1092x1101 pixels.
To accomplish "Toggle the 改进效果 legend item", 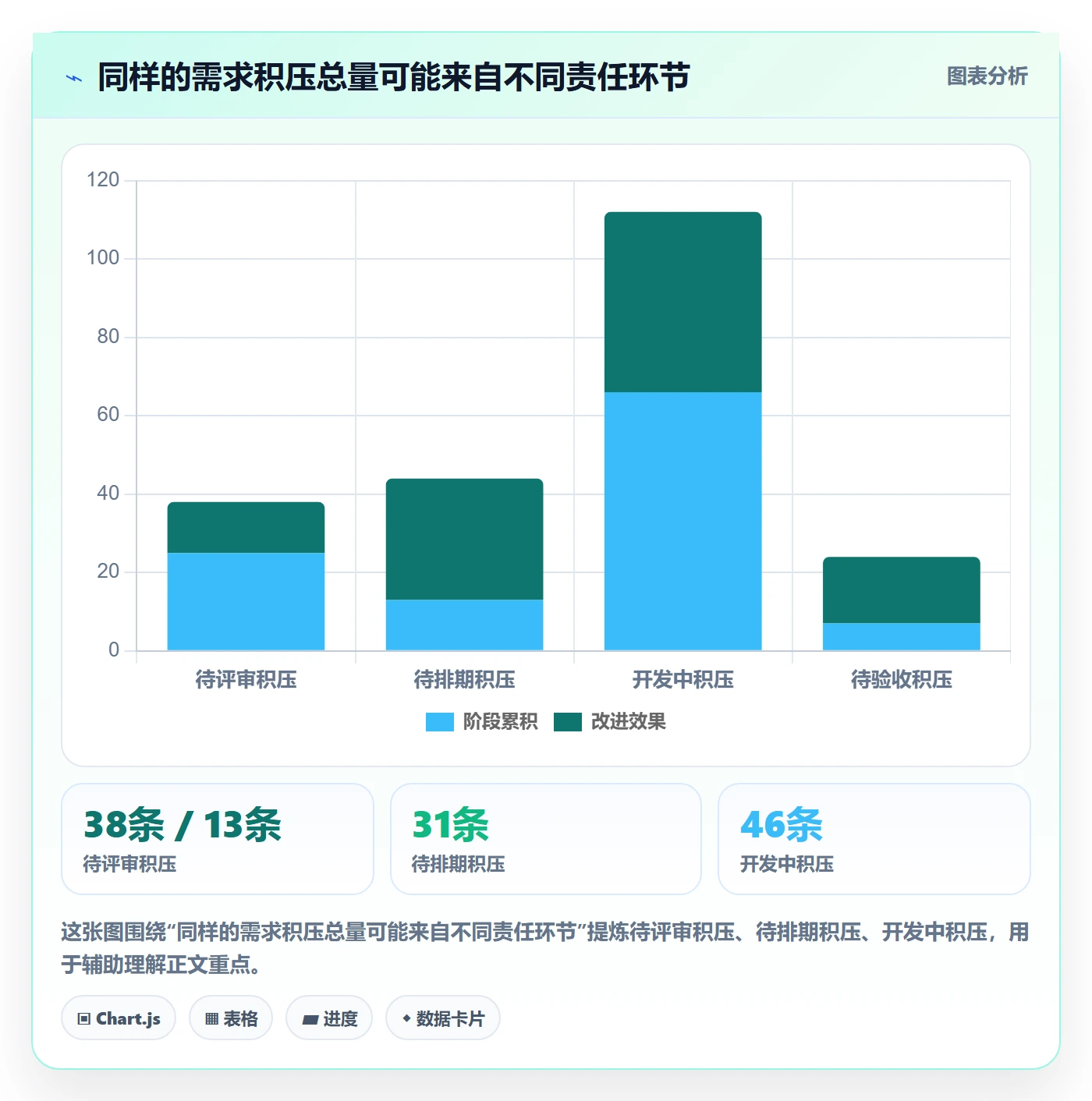I will 610,722.
